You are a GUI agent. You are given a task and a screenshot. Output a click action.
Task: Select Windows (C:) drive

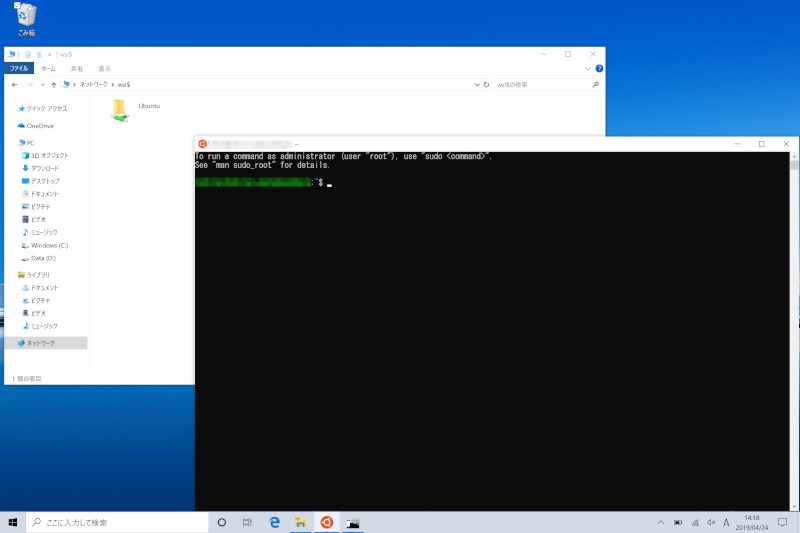49,245
